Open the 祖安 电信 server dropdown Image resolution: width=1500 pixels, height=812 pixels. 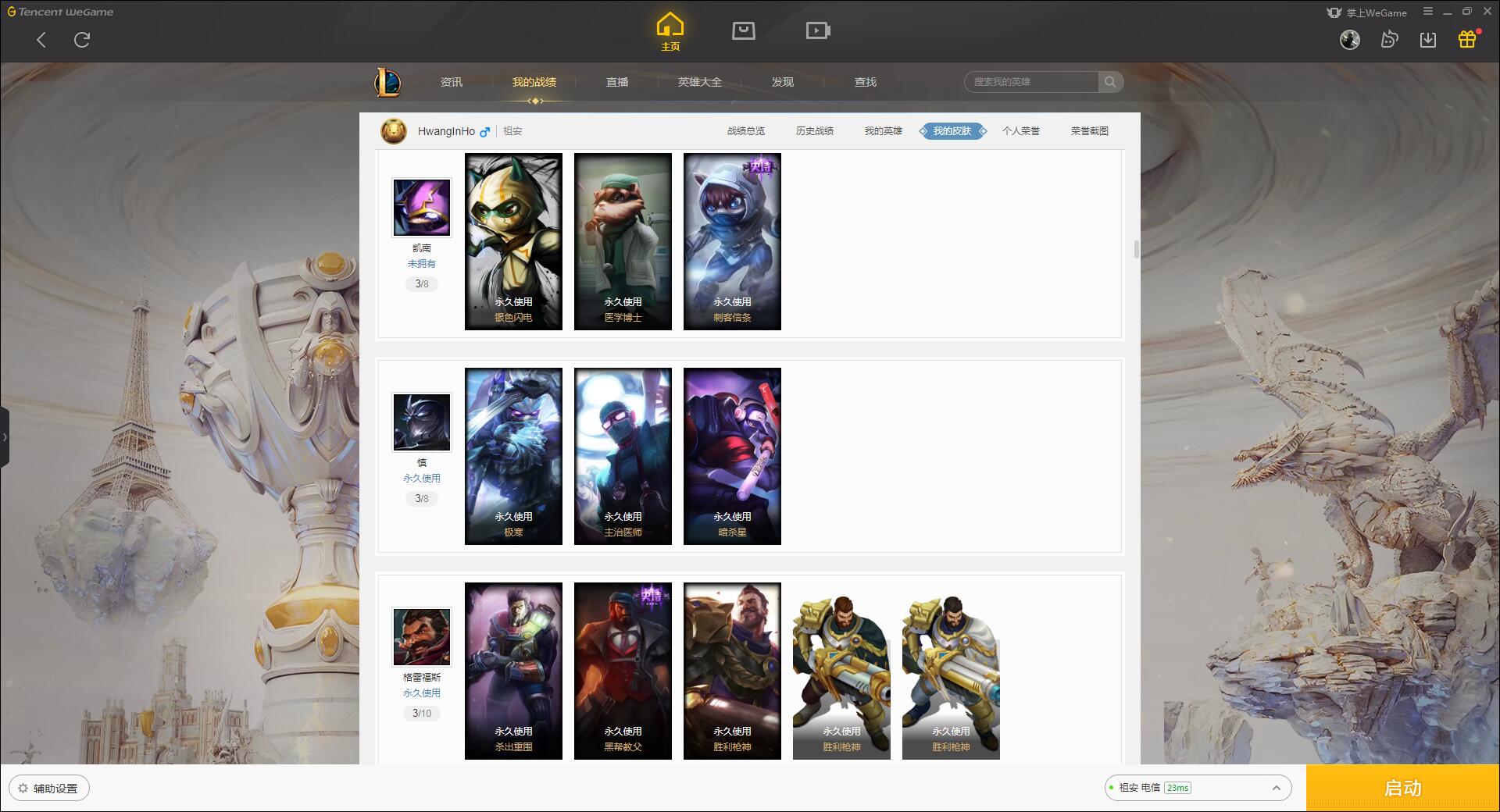(1198, 788)
